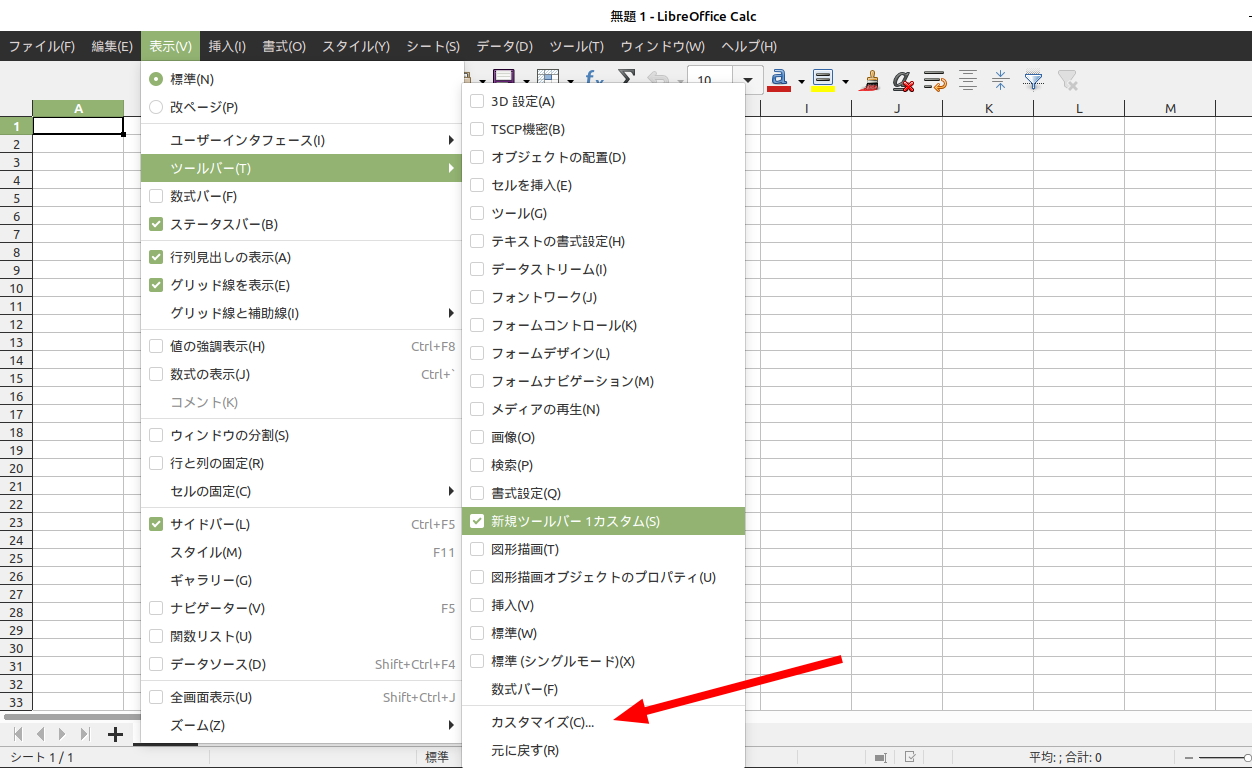
Task: Click the + button to add a sheet
Action: click(x=115, y=734)
